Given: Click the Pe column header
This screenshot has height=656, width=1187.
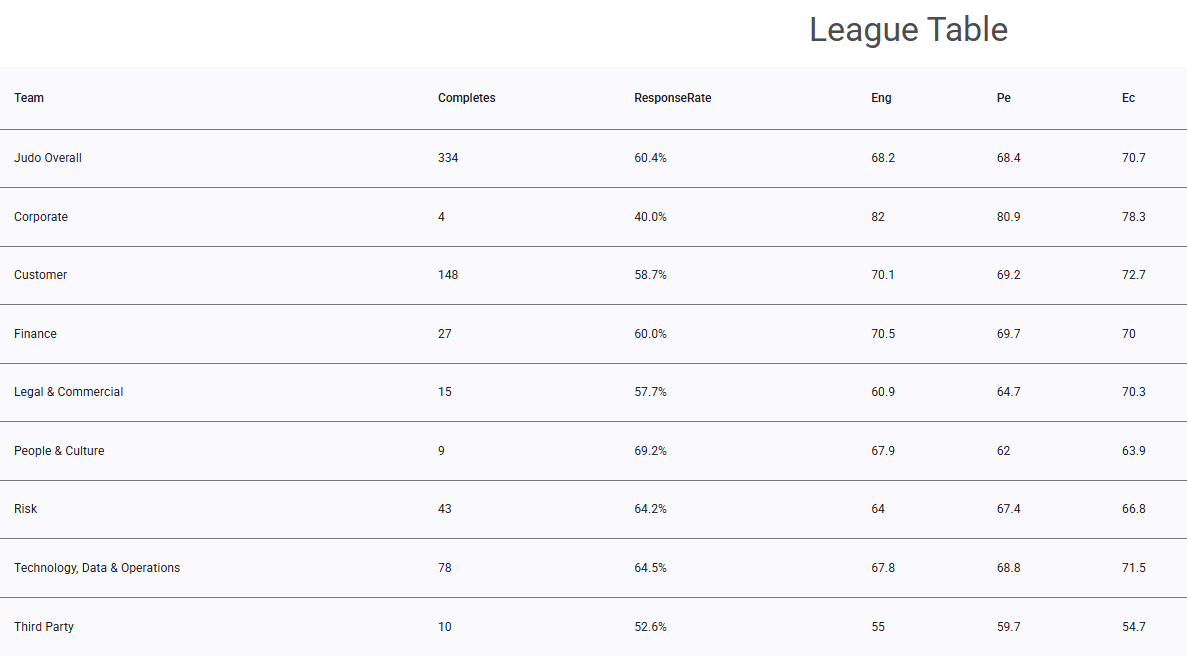Looking at the screenshot, I should pyautogui.click(x=1003, y=98).
